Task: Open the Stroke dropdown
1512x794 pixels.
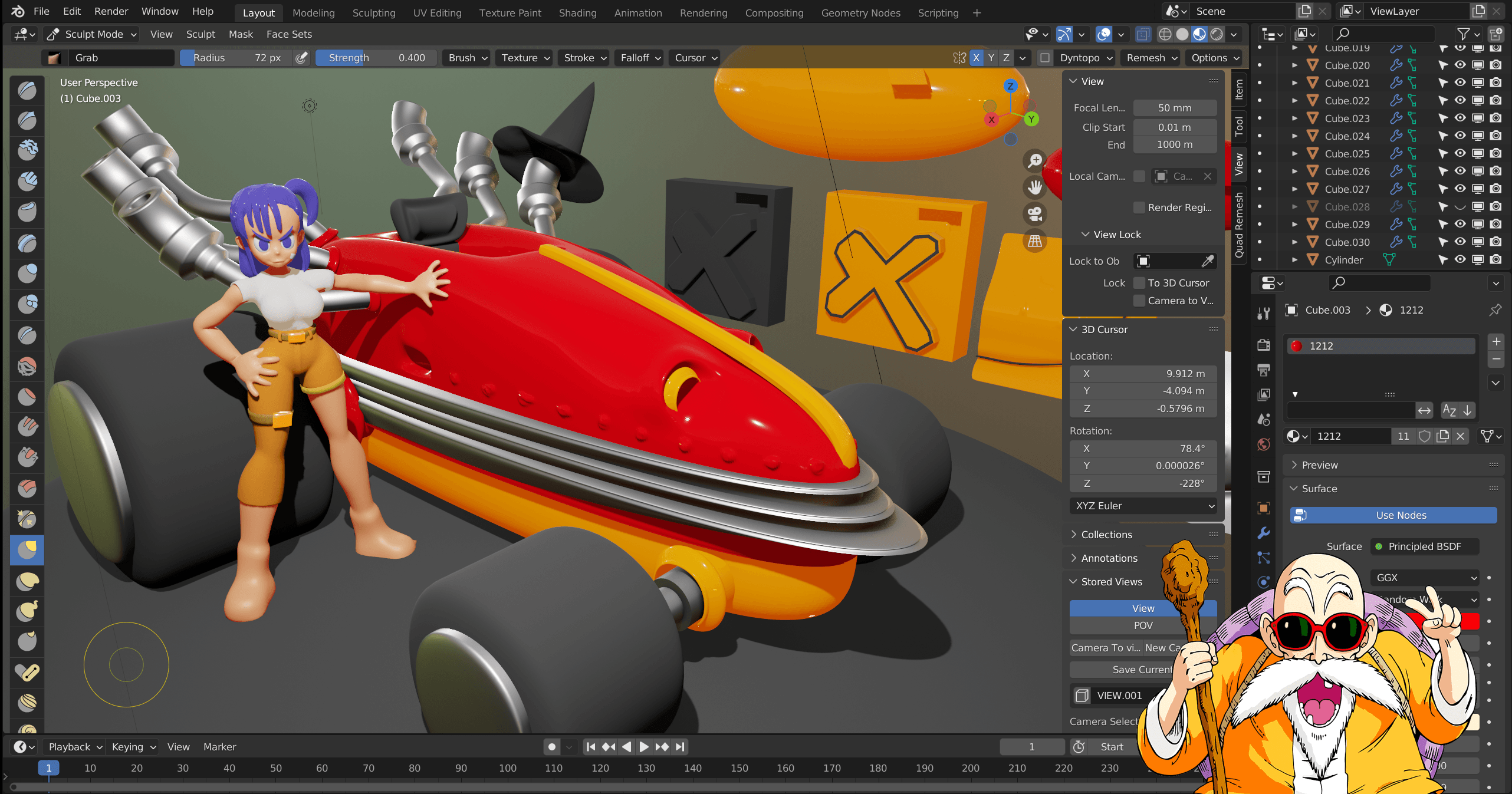Action: [x=584, y=58]
